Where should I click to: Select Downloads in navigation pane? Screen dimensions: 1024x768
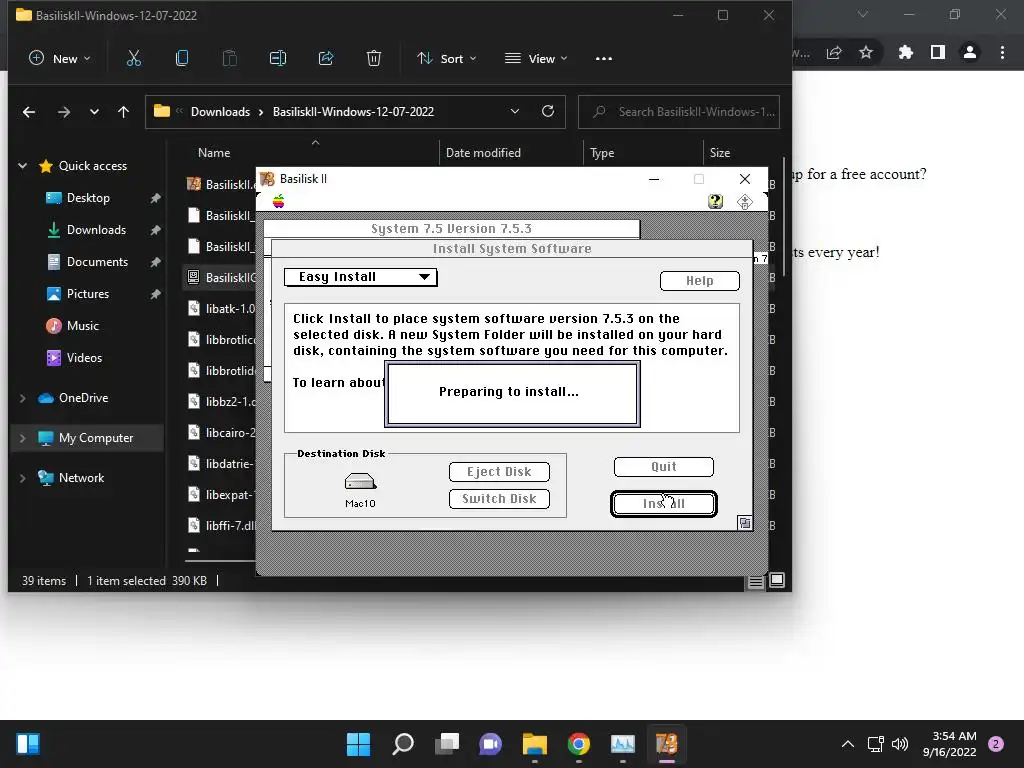pos(96,230)
